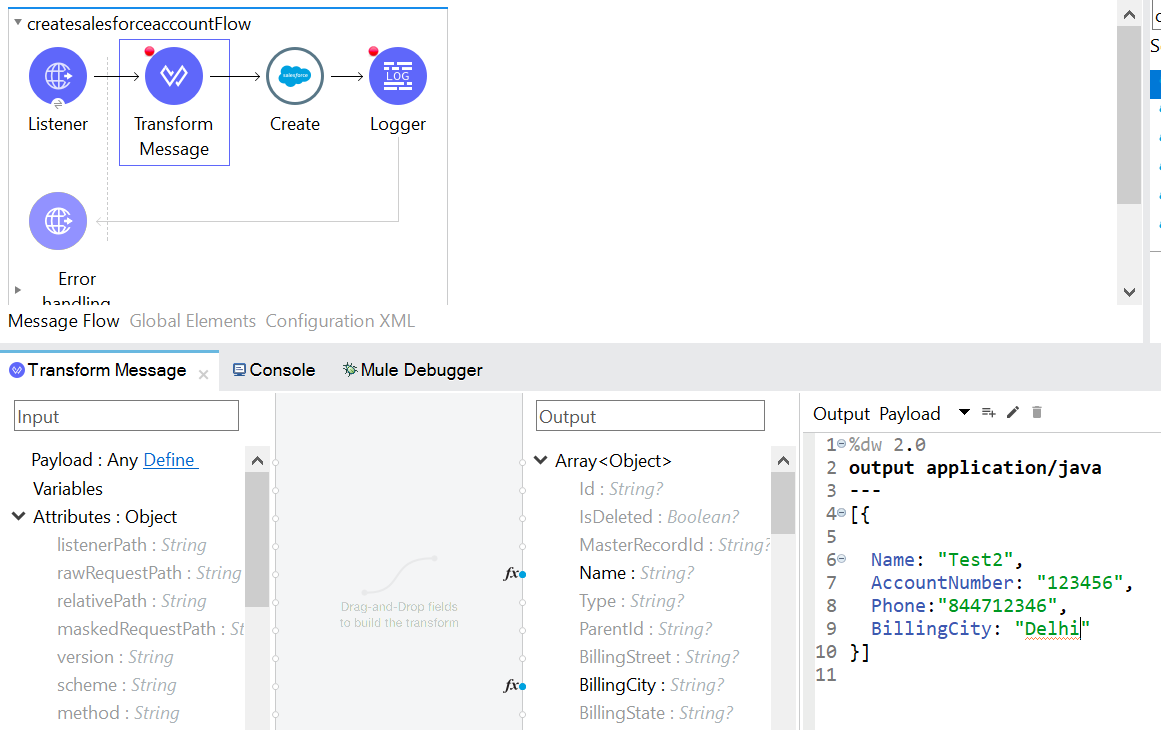The image size is (1161, 730).
Task: Select relativePath : String attribute
Action: [132, 601]
